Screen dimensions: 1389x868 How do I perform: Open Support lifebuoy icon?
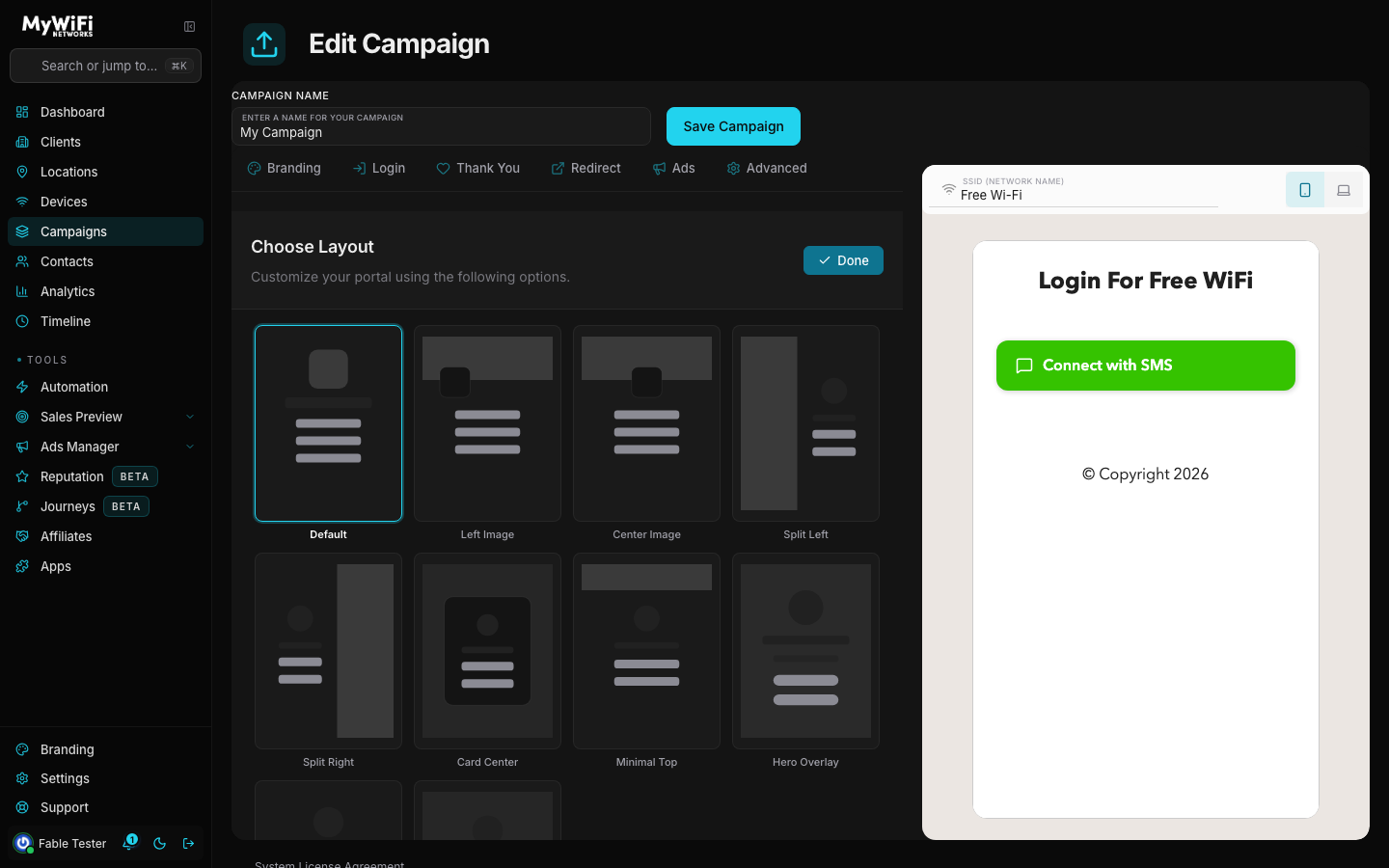coord(22,807)
